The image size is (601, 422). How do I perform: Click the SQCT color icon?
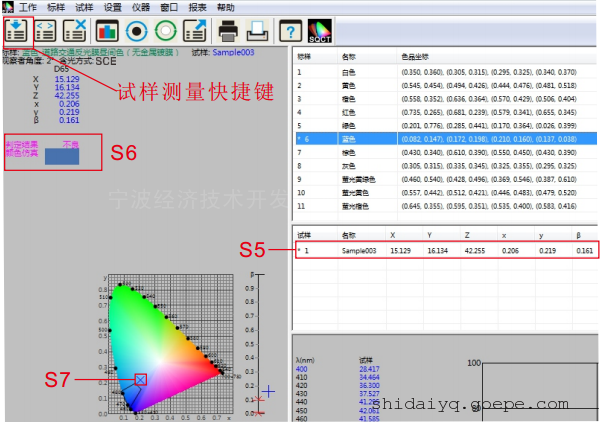pyautogui.click(x=320, y=30)
